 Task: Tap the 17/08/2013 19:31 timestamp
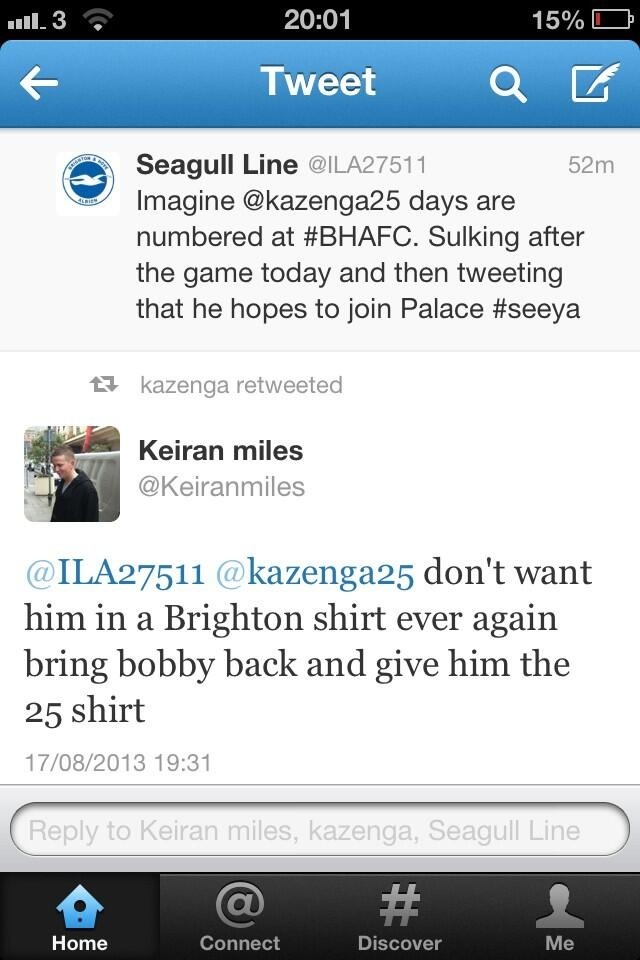tap(118, 763)
